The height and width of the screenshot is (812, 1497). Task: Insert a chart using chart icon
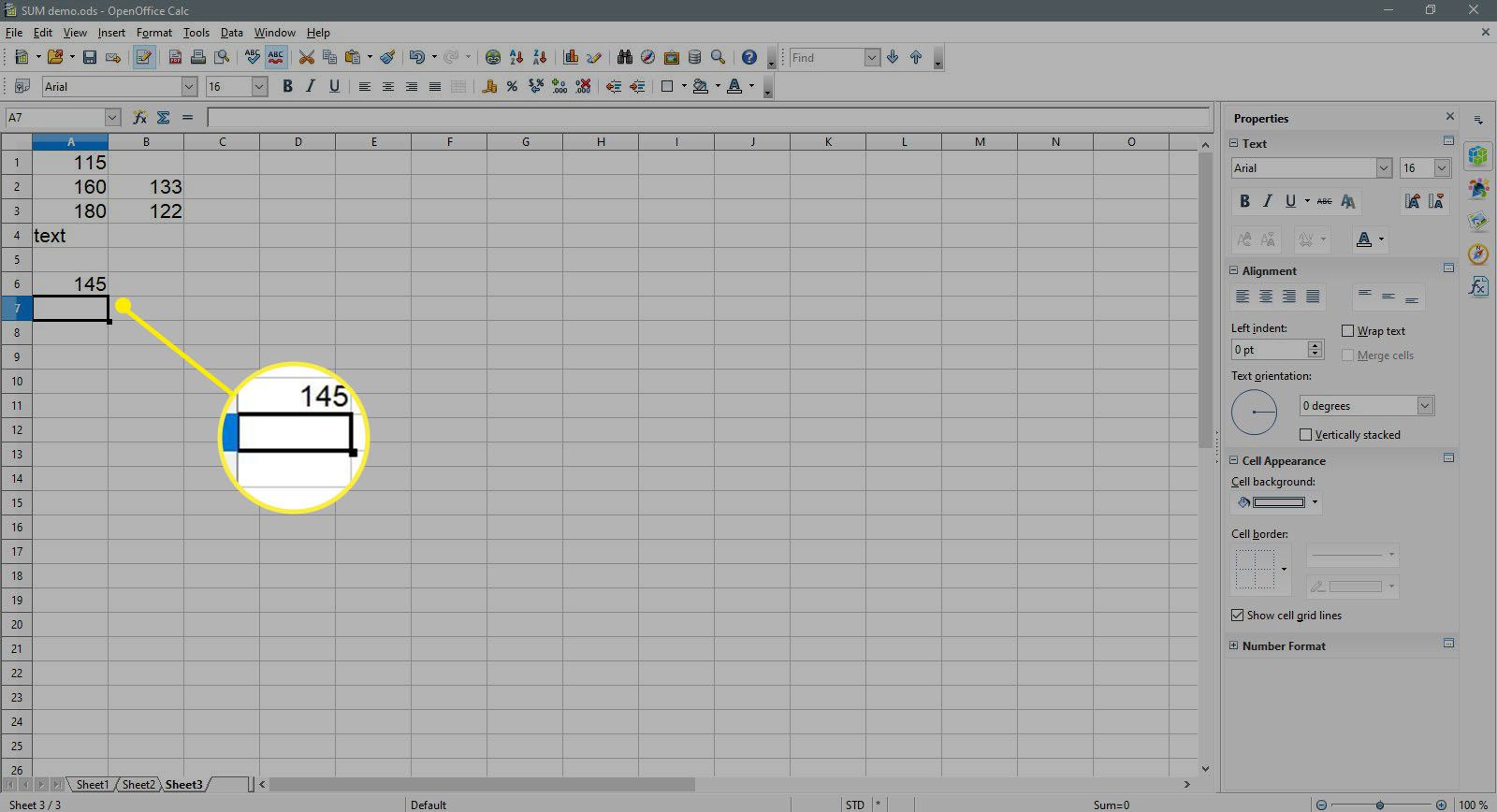coord(571,58)
